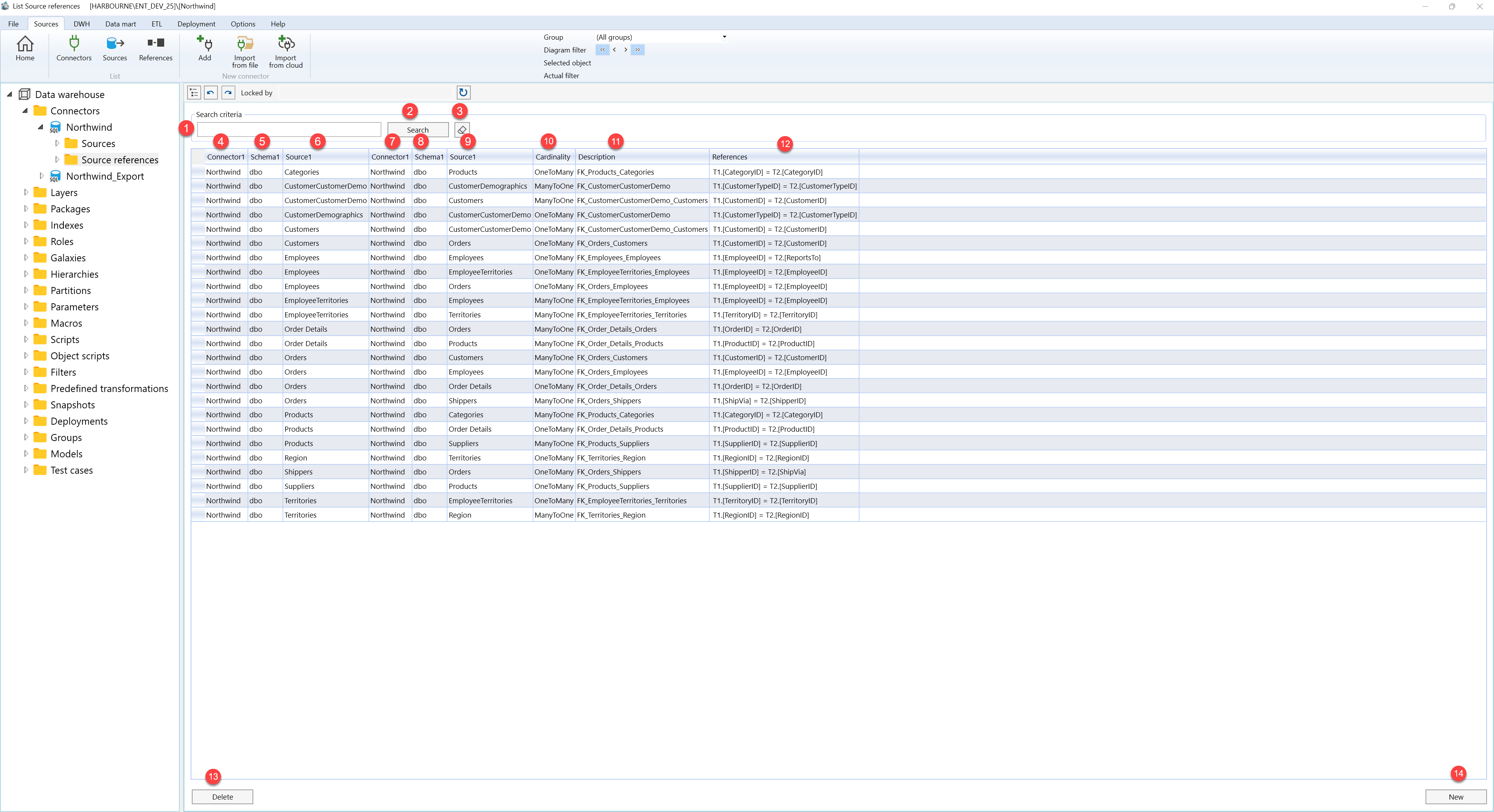Expand the Northwind_Export connector node

[41, 176]
